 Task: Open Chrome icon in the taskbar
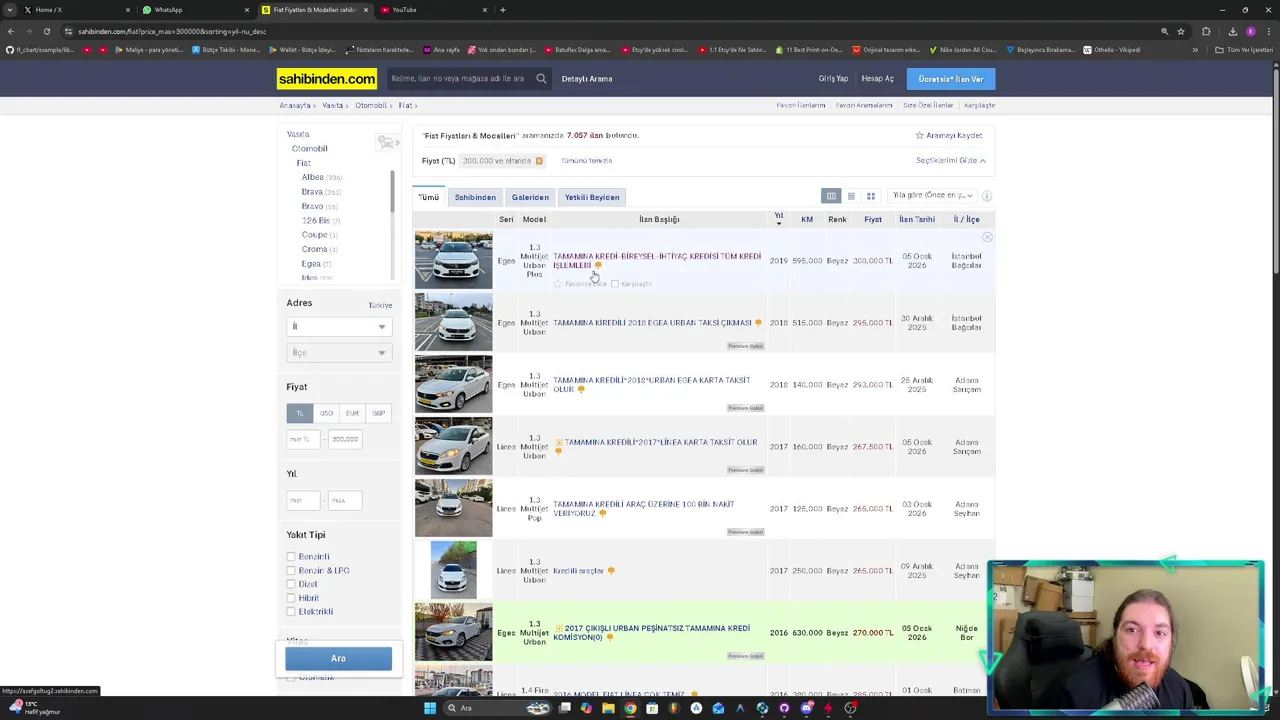pyautogui.click(x=630, y=708)
